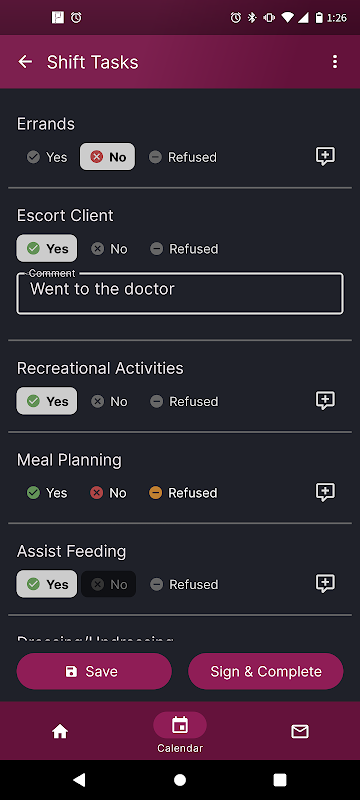Select Yes for Meal Planning
The image size is (360, 800).
pyautogui.click(x=47, y=493)
